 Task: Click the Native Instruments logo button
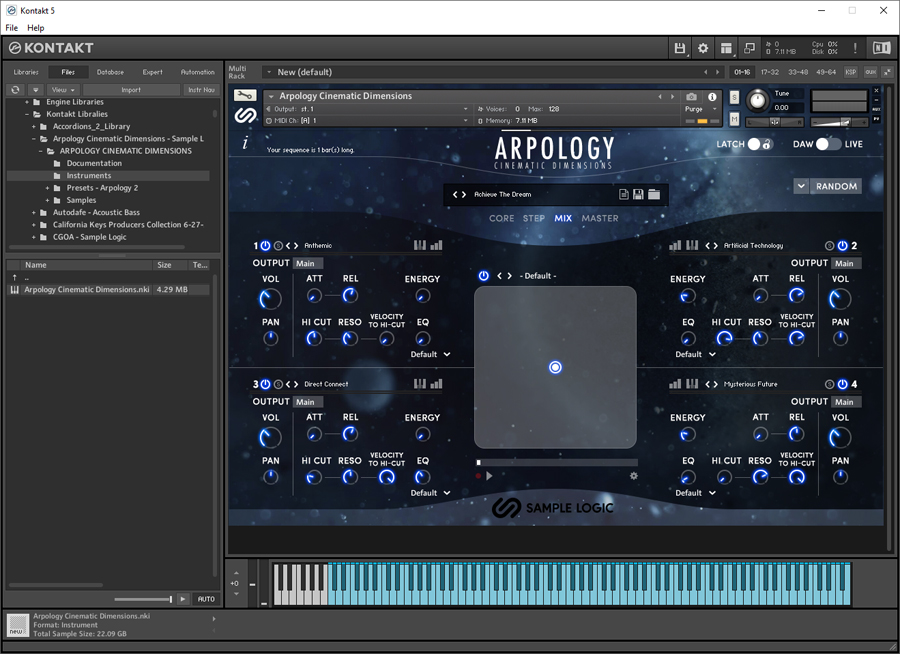[x=882, y=48]
